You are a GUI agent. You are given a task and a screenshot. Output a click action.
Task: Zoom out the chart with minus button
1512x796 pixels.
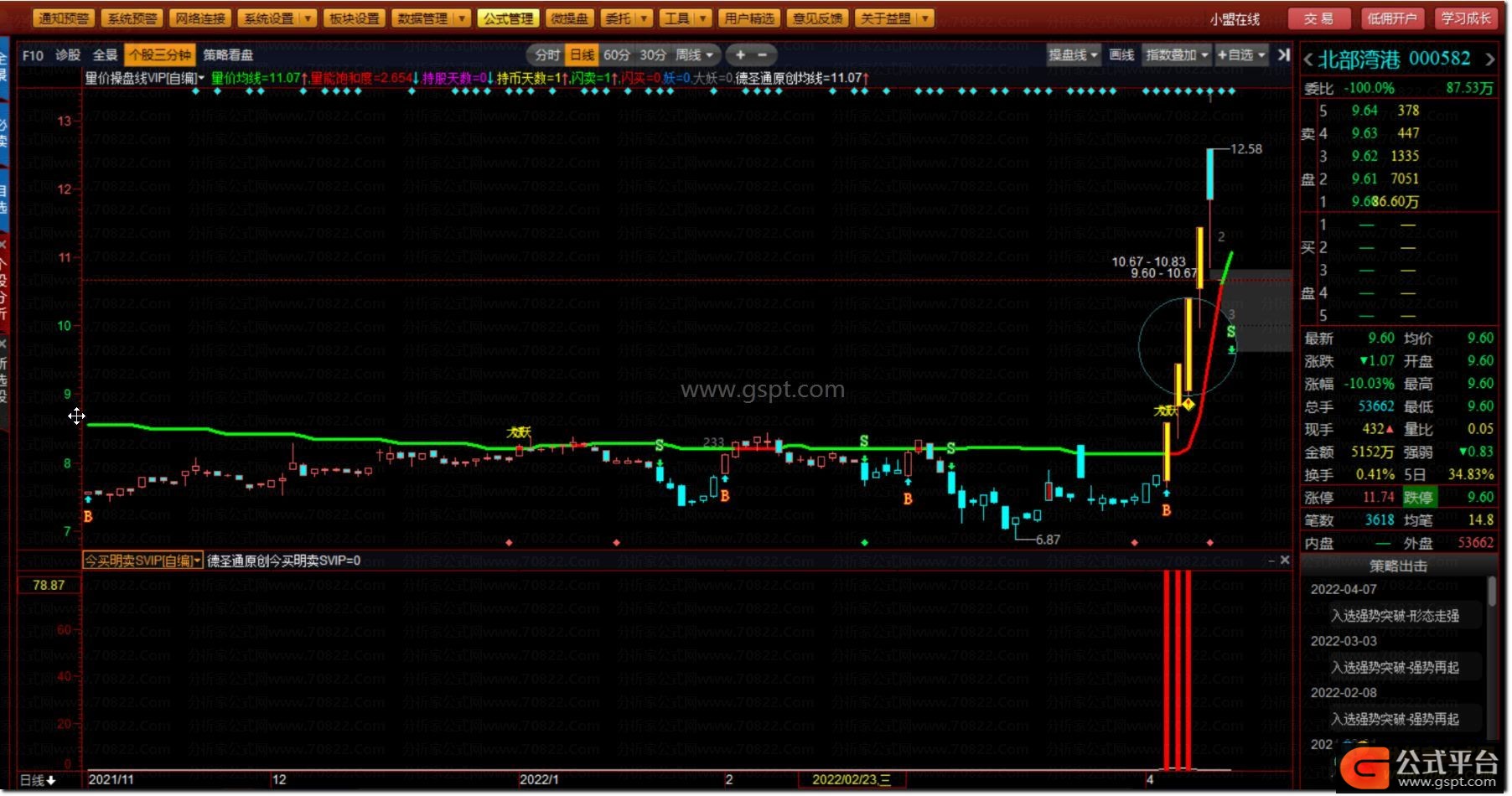click(x=763, y=55)
